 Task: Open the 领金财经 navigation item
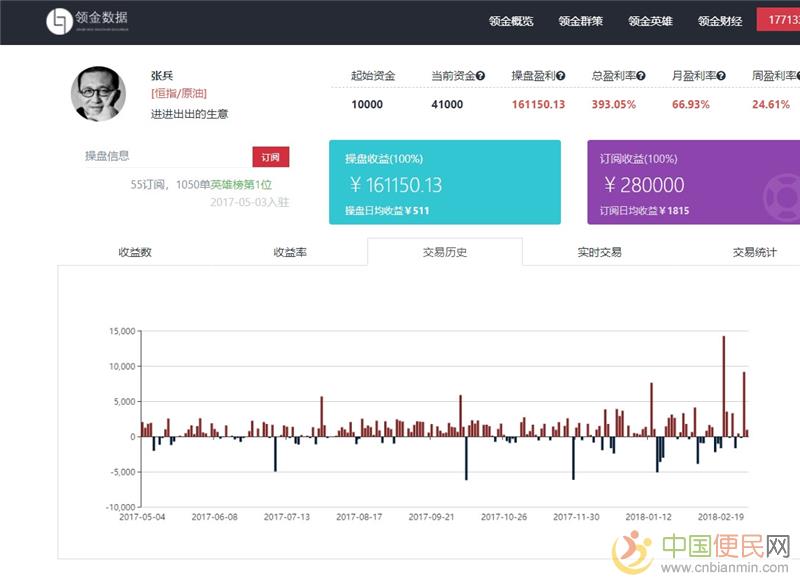pos(720,21)
